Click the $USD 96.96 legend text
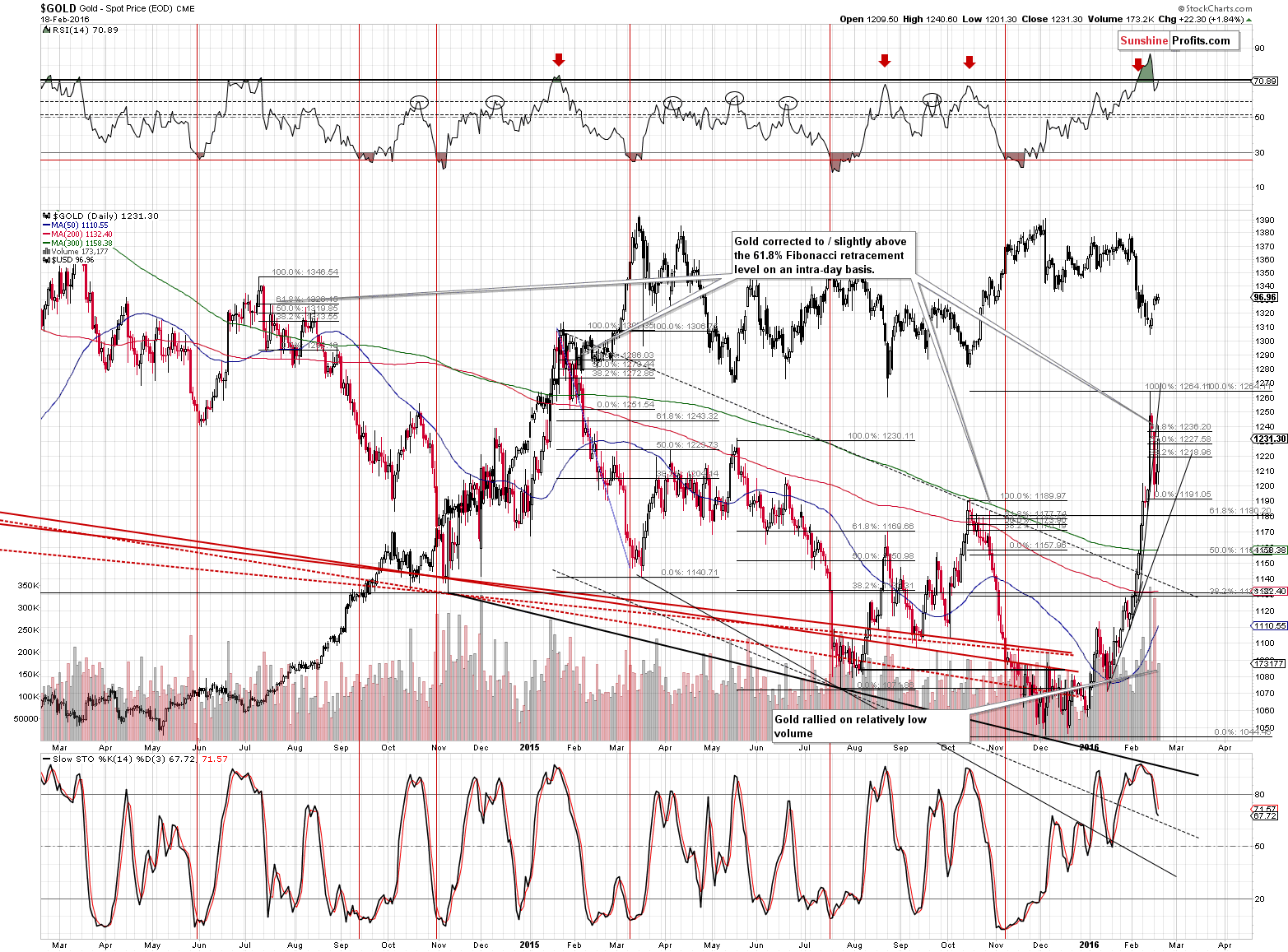Viewport: 1288px width, 952px height. tap(72, 260)
